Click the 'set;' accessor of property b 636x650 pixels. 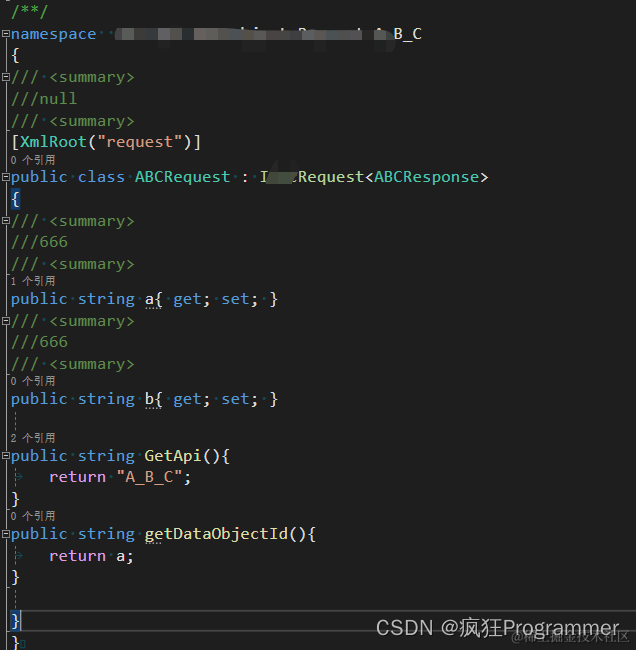coord(240,399)
